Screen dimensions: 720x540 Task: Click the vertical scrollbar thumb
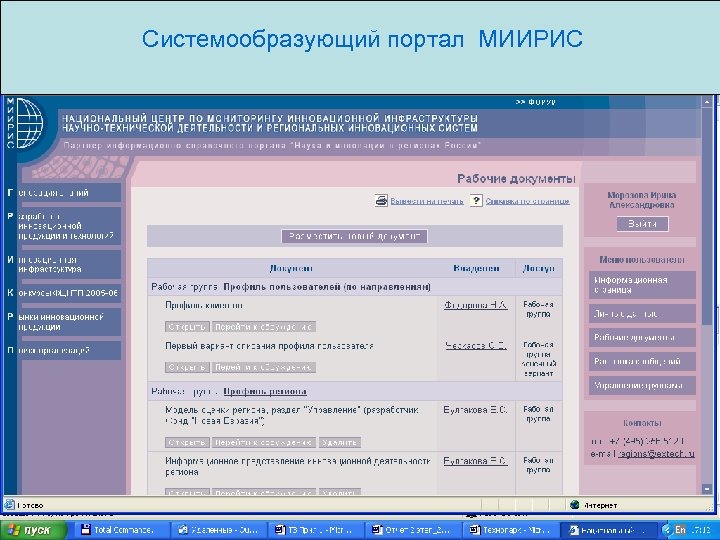(x=708, y=215)
